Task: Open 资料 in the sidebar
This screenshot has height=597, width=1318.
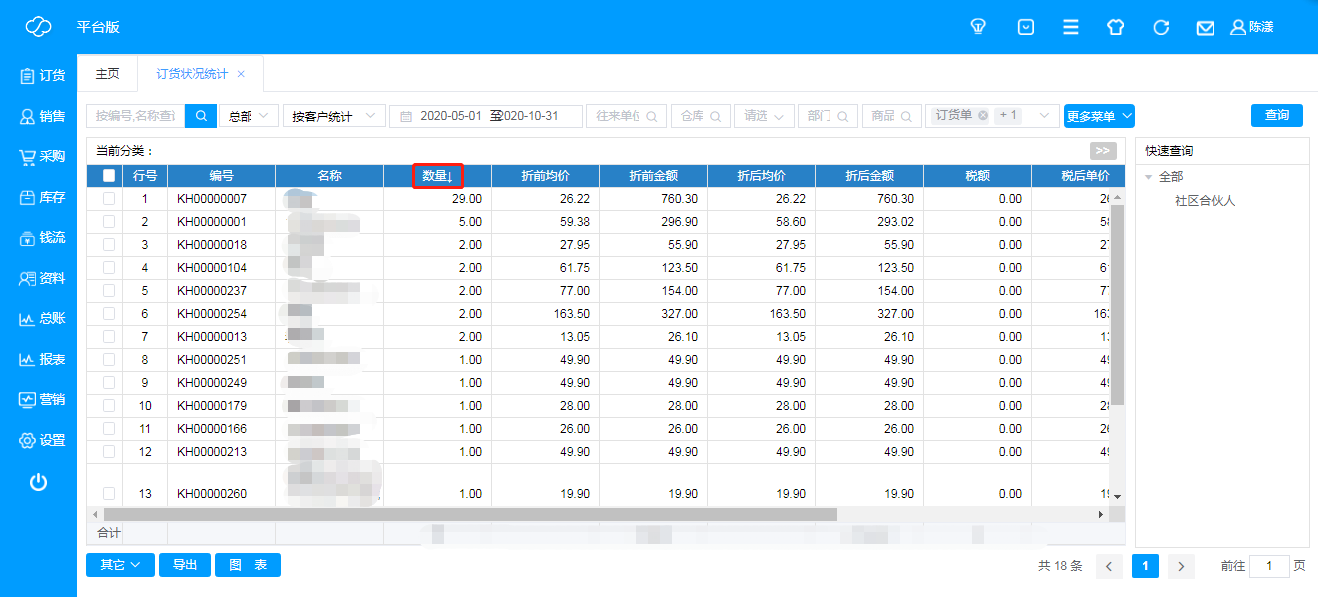Action: click(41, 278)
